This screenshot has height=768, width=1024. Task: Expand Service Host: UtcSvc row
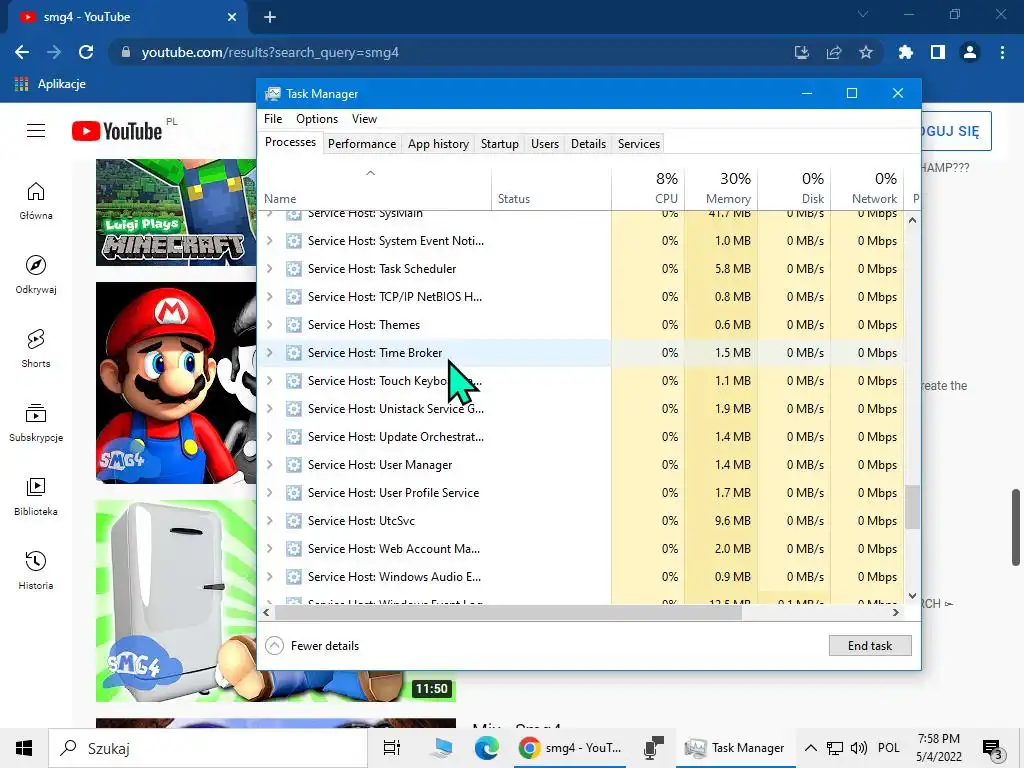click(x=270, y=520)
